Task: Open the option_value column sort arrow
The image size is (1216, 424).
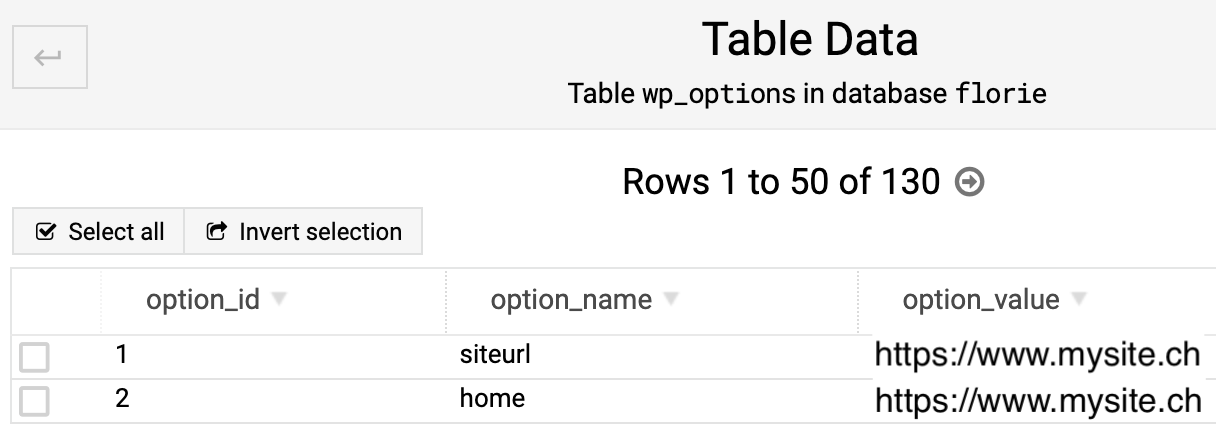Action: point(1078,300)
